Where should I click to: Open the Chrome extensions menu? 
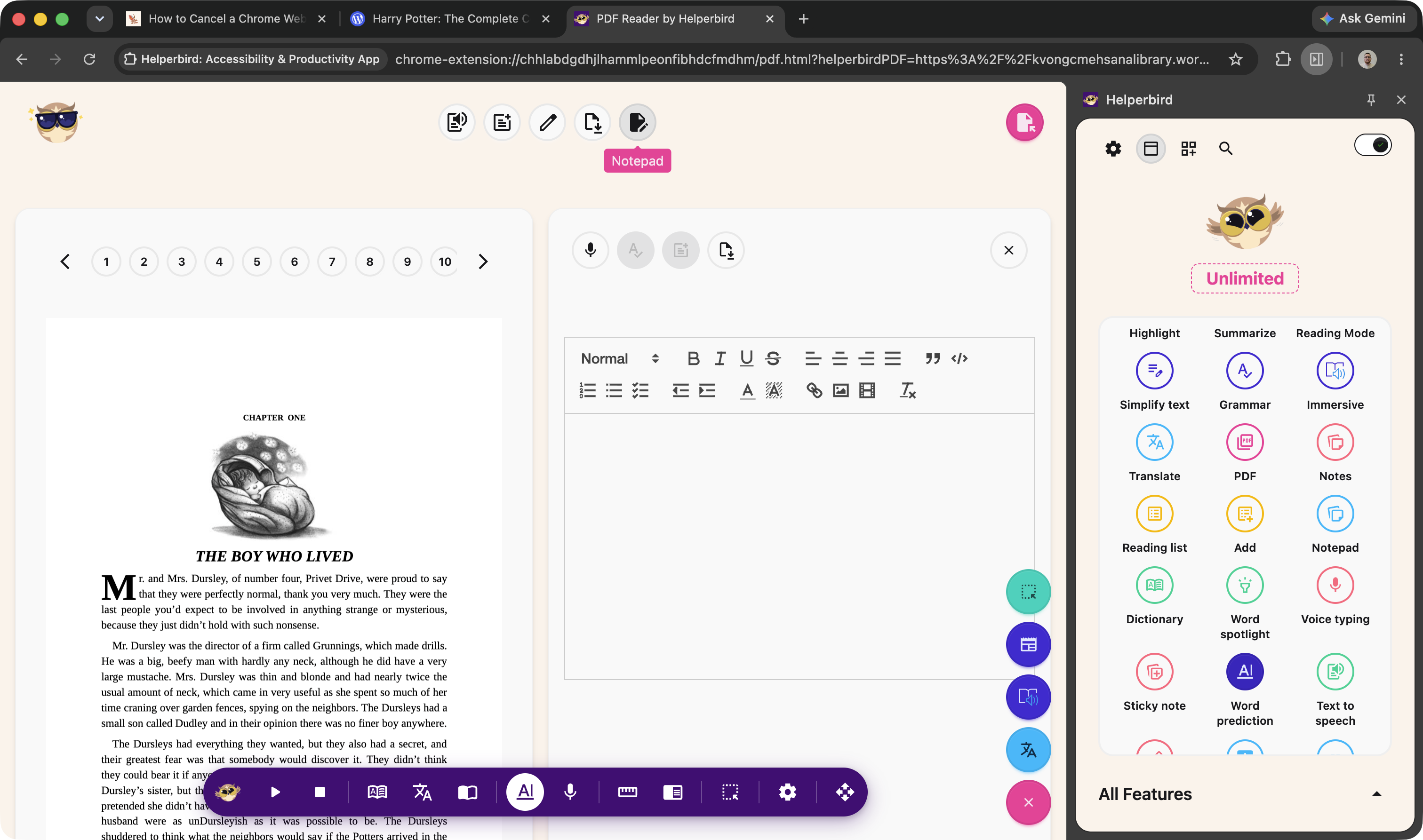[x=1283, y=59]
